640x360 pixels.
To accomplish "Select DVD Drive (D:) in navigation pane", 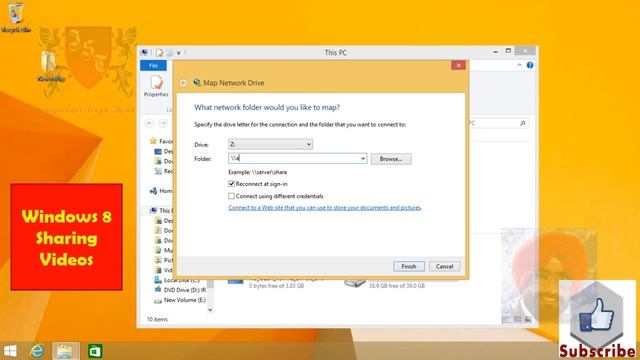I will [180, 290].
